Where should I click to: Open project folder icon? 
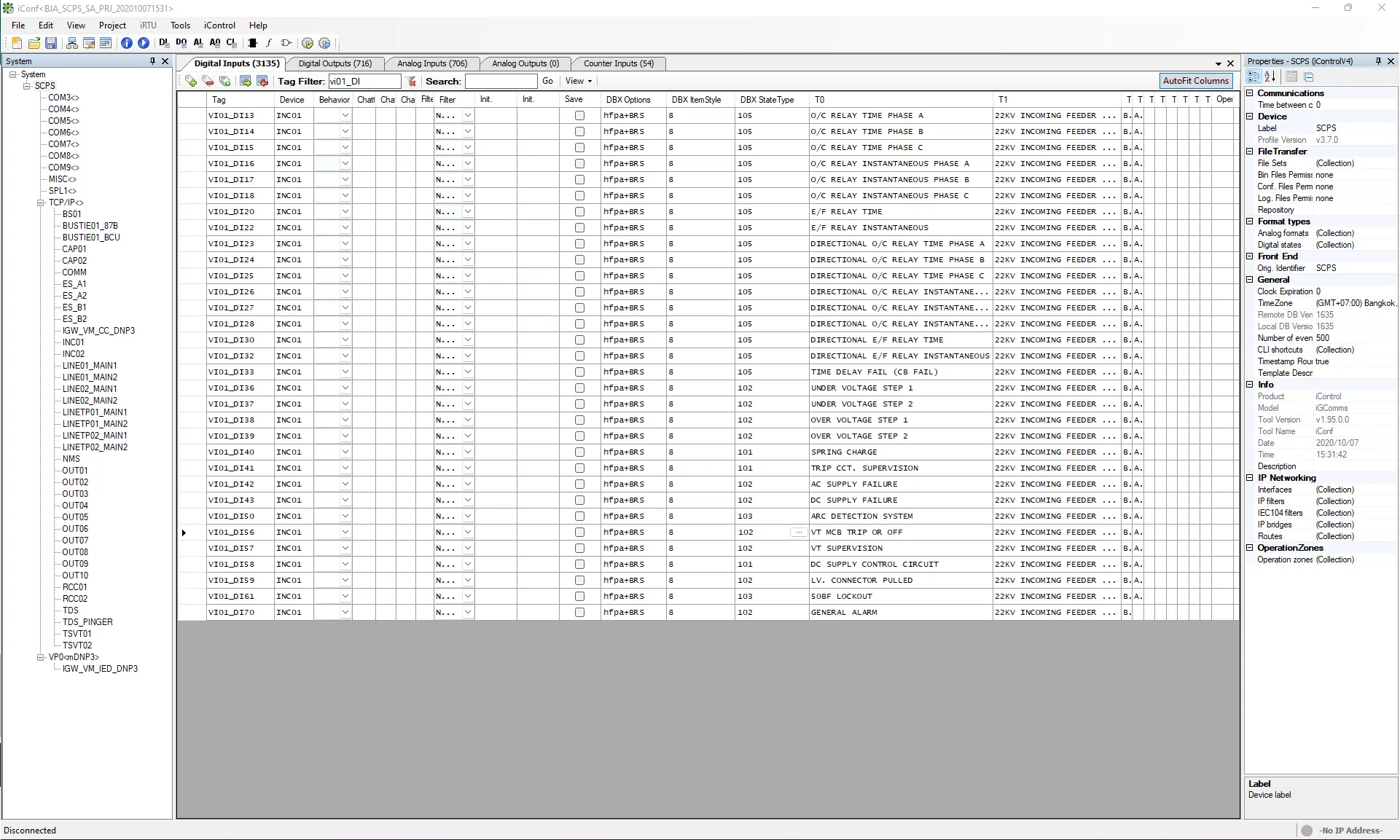point(34,43)
